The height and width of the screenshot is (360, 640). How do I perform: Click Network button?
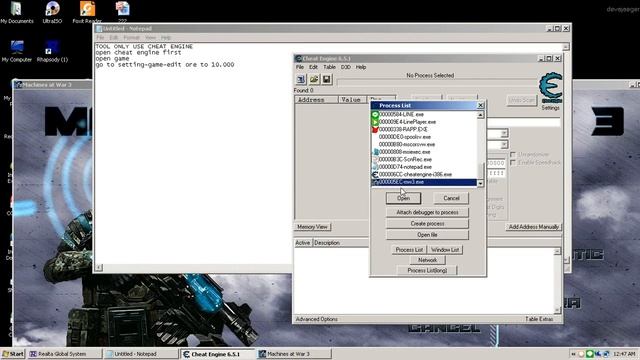(x=427, y=260)
